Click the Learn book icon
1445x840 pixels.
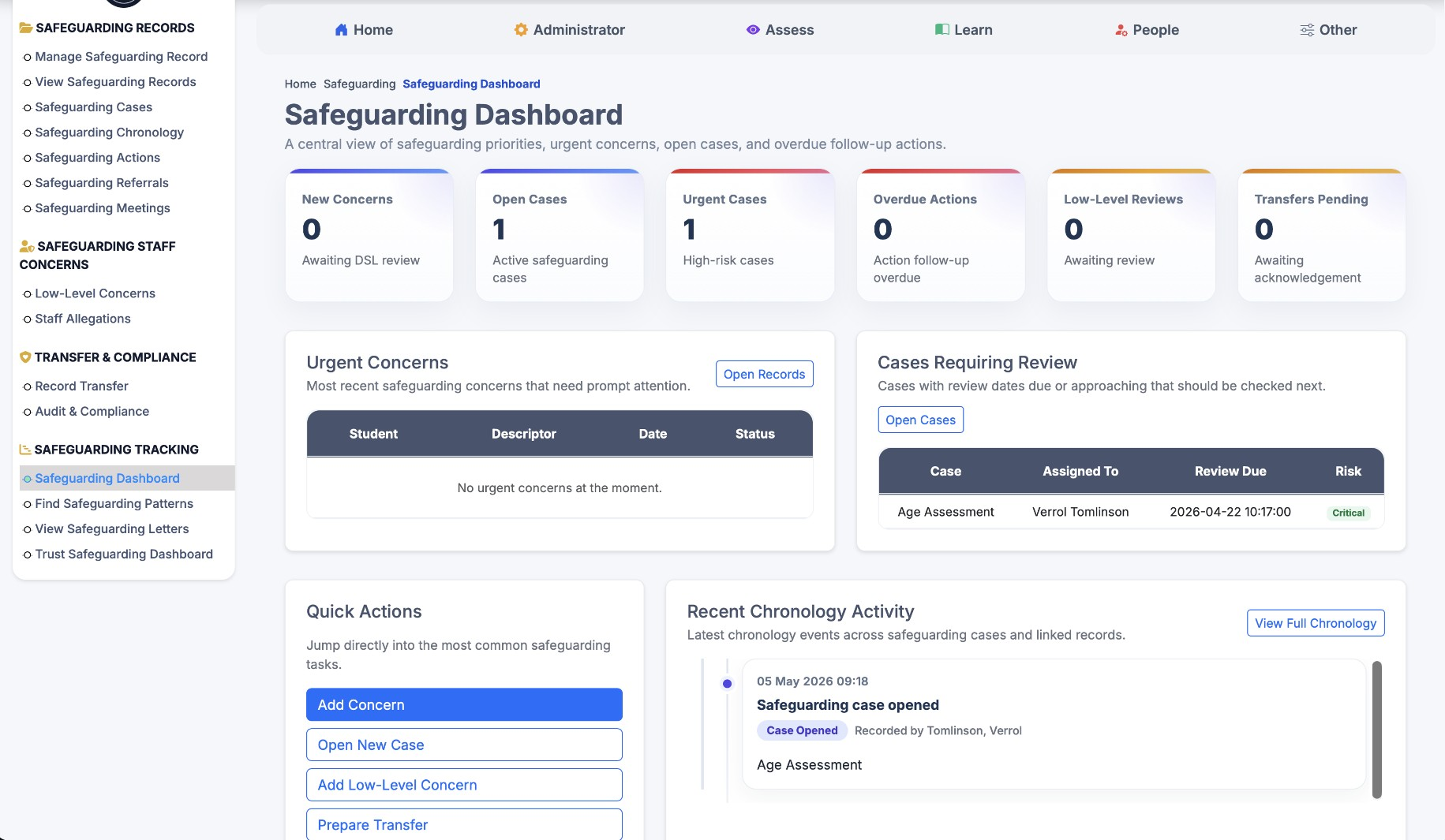pyautogui.click(x=942, y=30)
